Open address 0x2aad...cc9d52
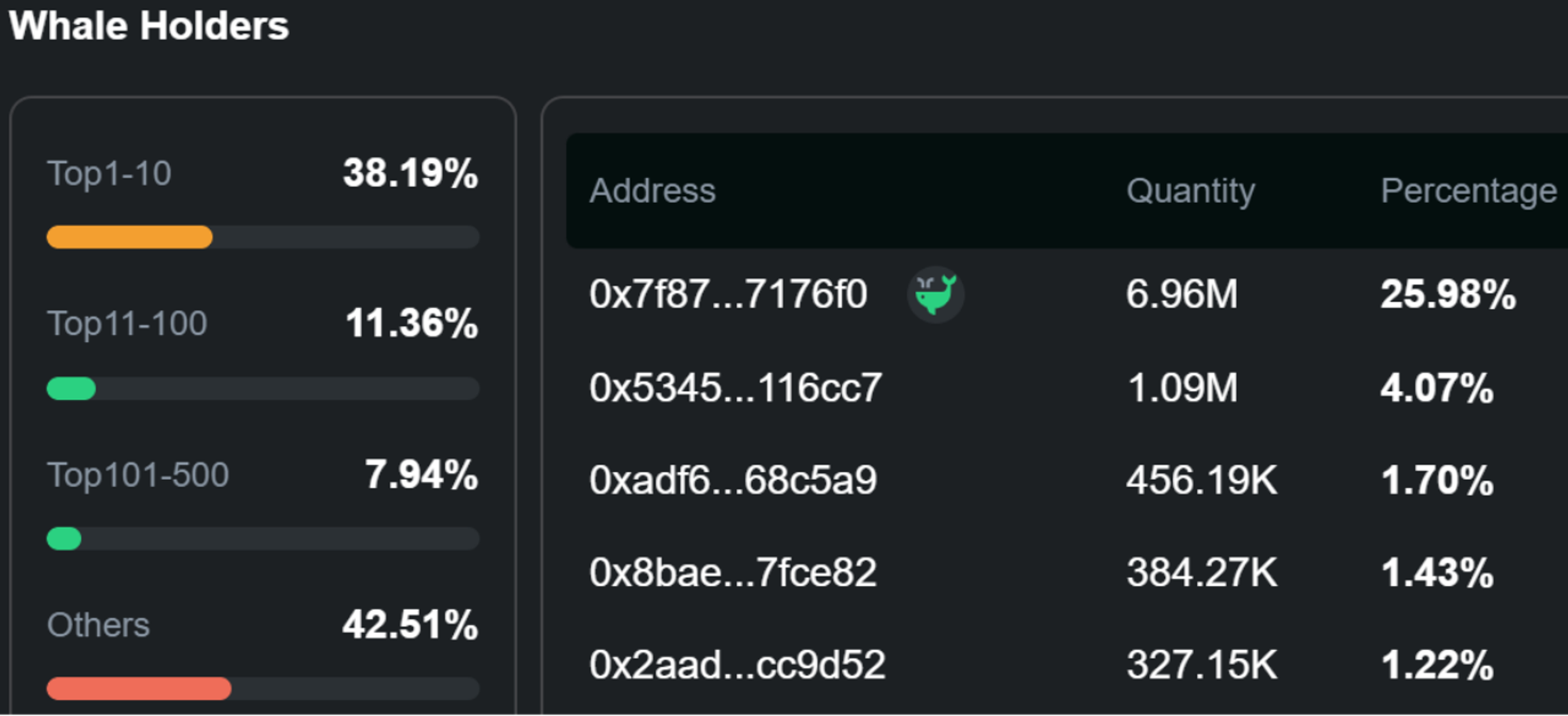The height and width of the screenshot is (716, 1568). (x=737, y=665)
